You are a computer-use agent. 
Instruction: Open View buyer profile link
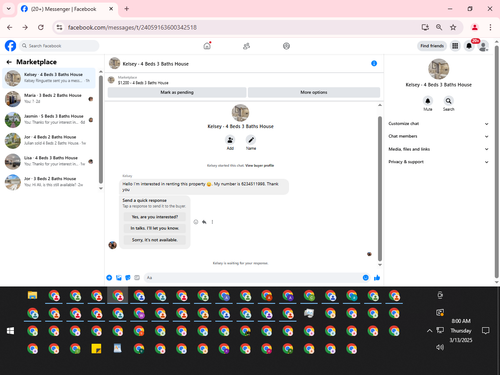tap(260, 165)
